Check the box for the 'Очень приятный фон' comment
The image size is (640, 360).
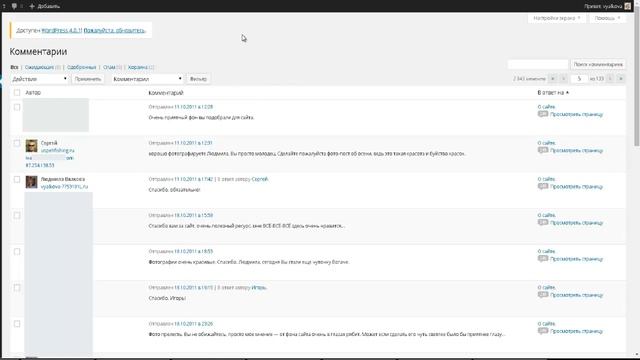17,107
